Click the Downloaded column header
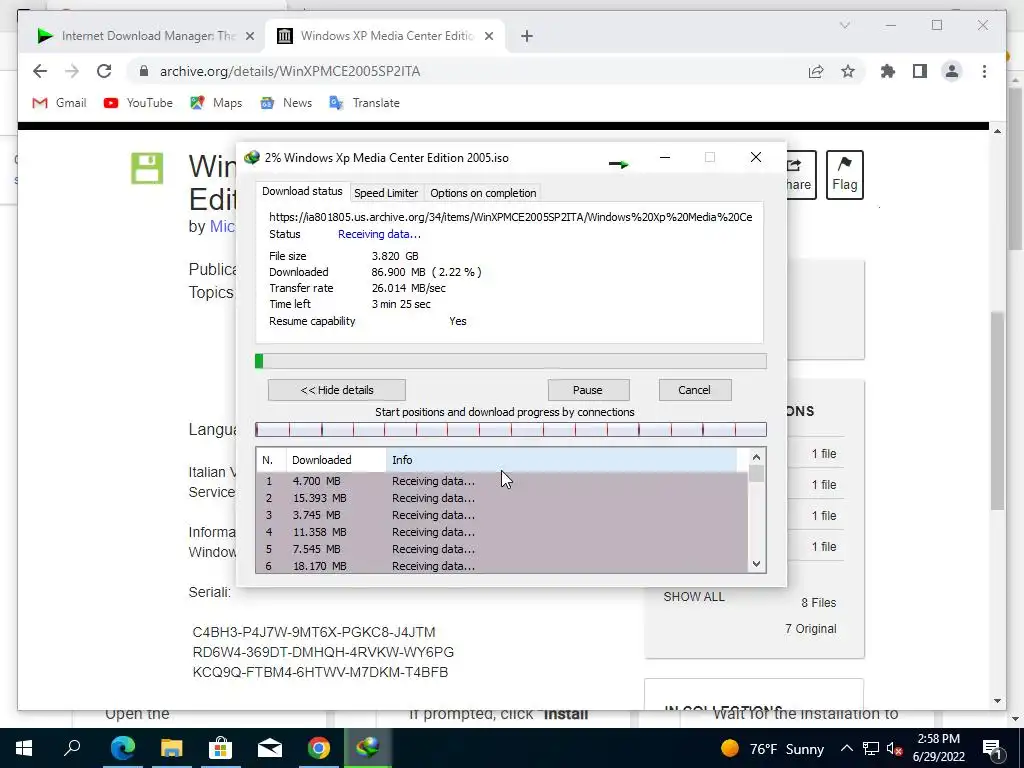This screenshot has width=1024, height=768. [336, 460]
